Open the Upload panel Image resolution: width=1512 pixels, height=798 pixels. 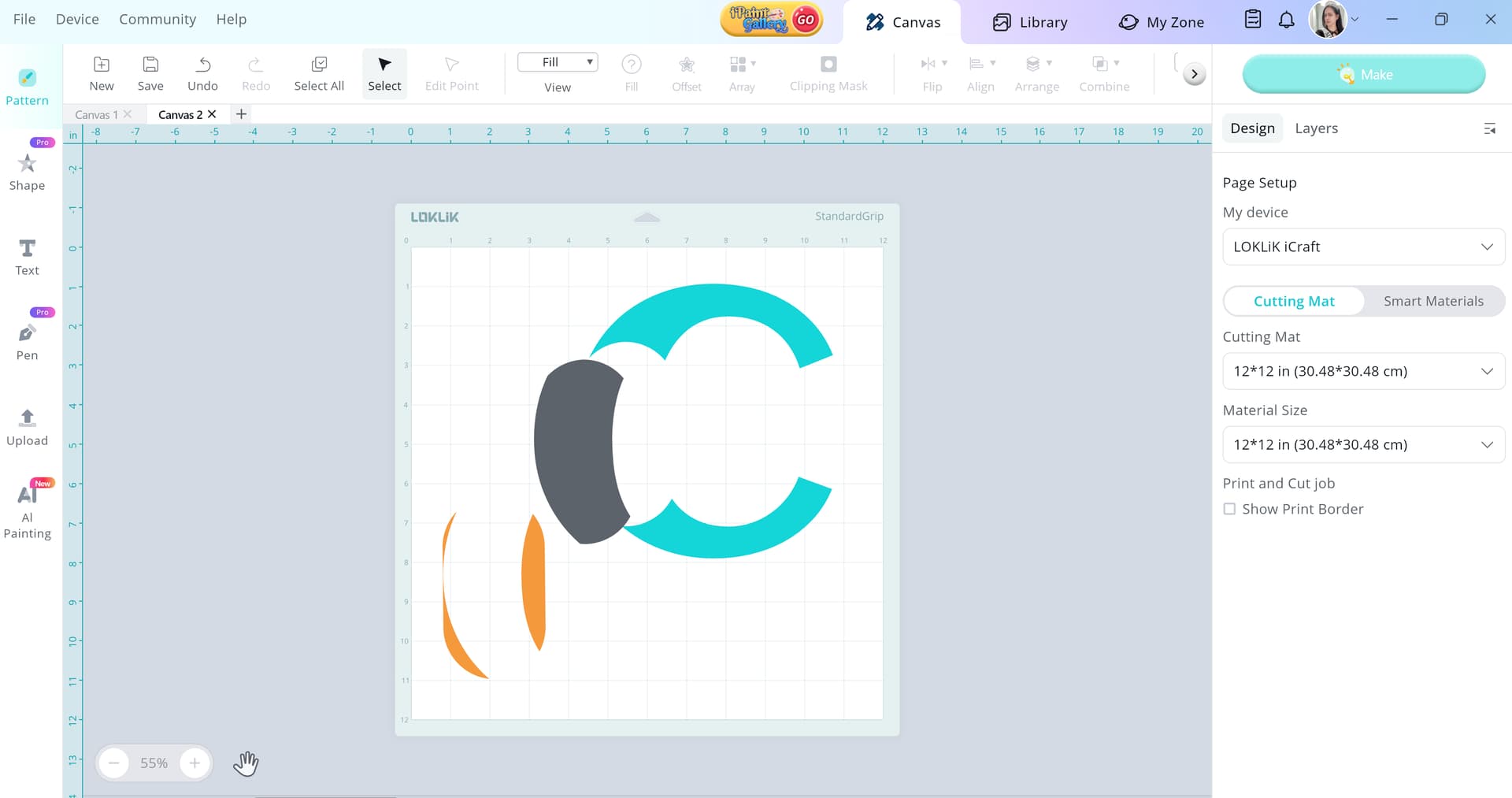(x=27, y=427)
